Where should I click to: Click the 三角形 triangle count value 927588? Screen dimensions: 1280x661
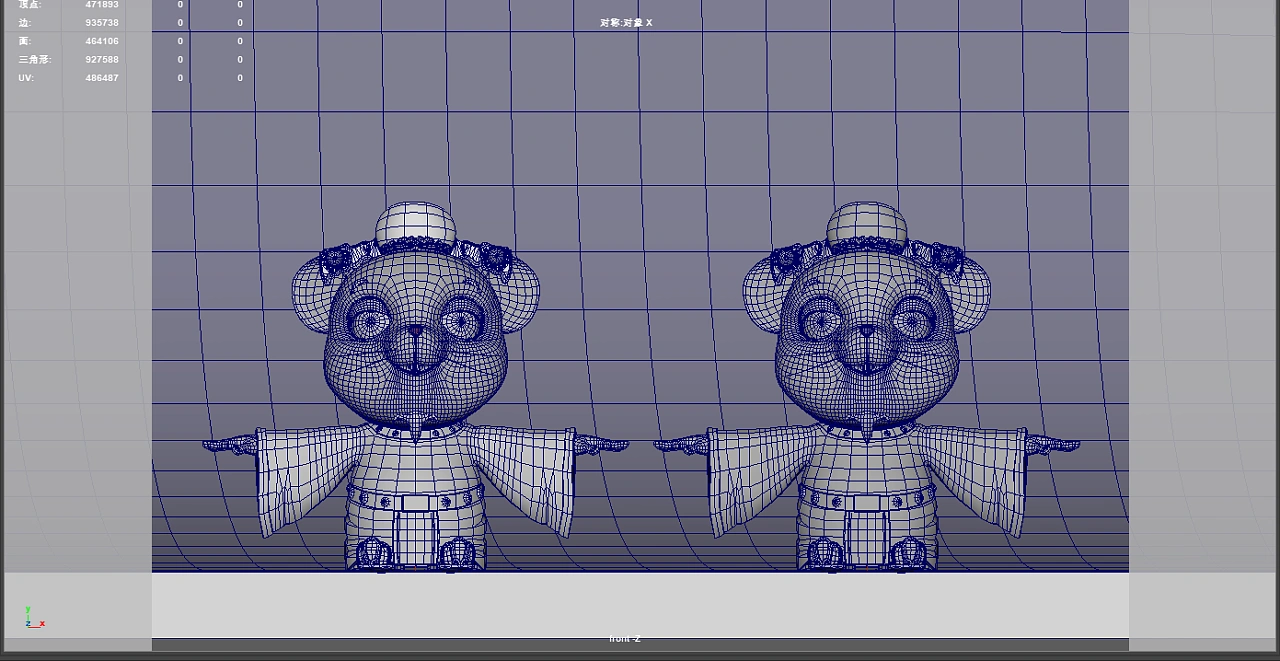click(x=102, y=59)
